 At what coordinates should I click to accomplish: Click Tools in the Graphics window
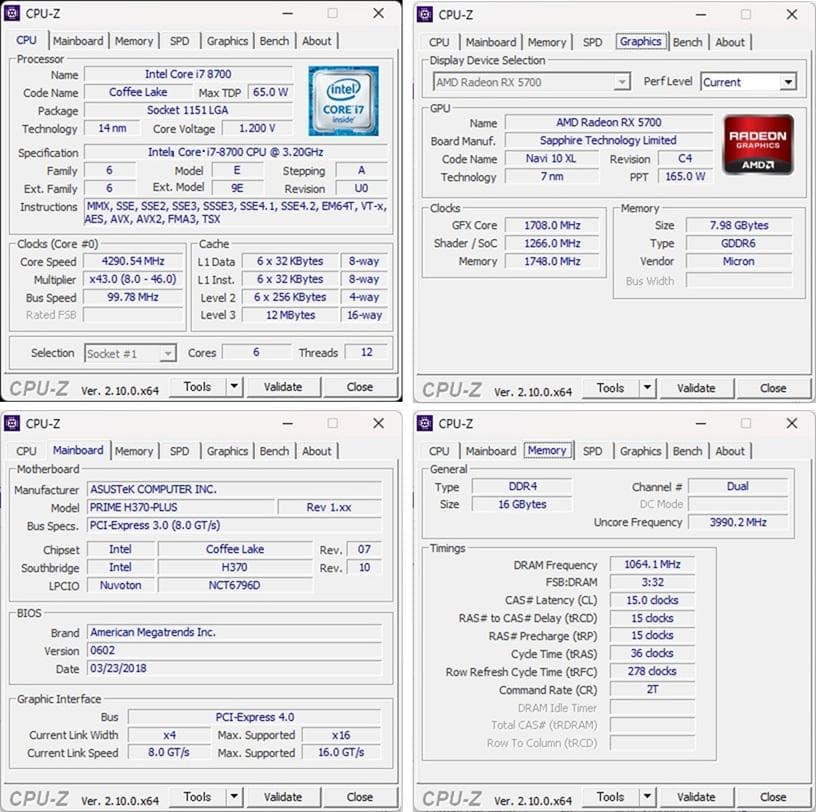[x=613, y=388]
